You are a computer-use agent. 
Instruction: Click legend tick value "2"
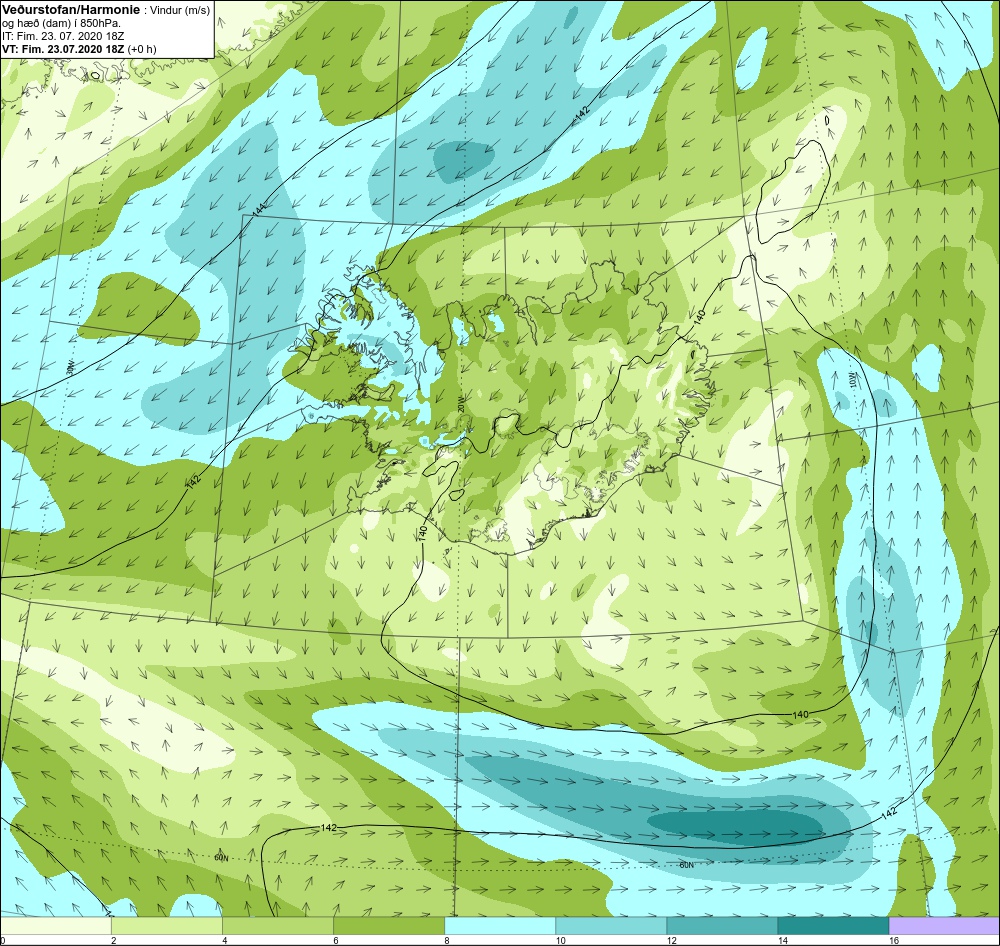(113, 940)
